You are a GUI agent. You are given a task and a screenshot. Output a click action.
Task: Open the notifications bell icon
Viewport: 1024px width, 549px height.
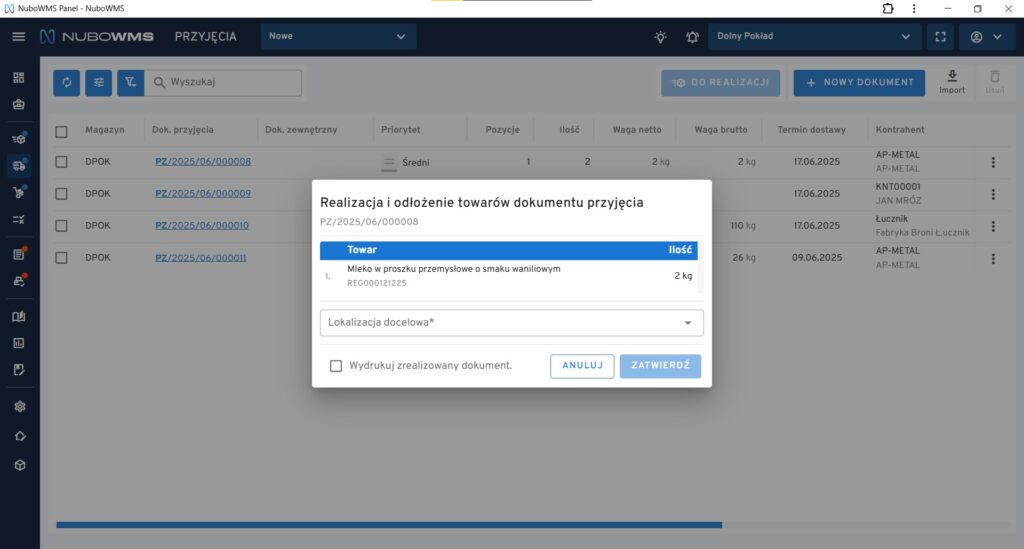tap(692, 37)
